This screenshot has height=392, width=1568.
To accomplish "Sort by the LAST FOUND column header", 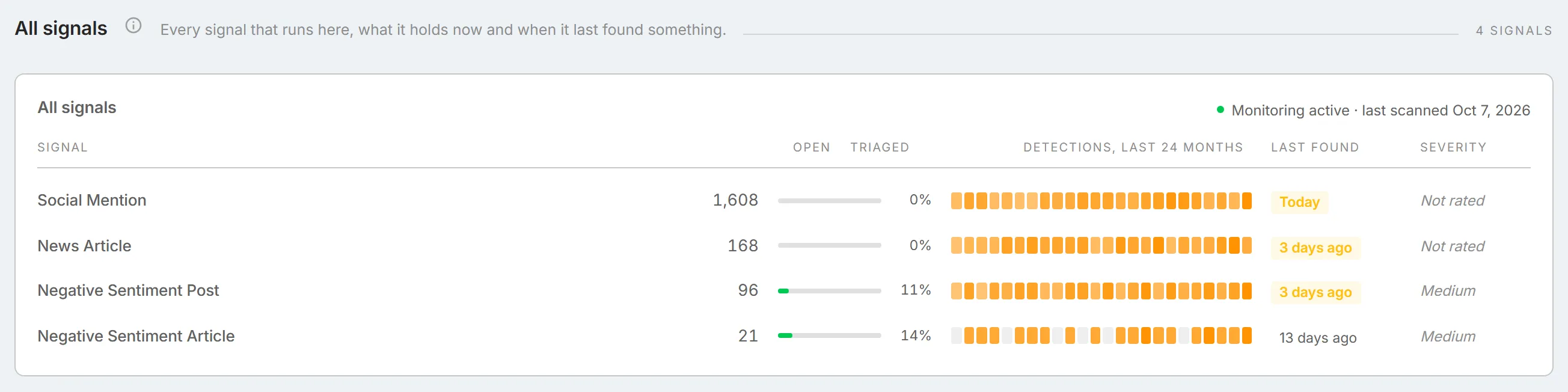I will 1314,147.
